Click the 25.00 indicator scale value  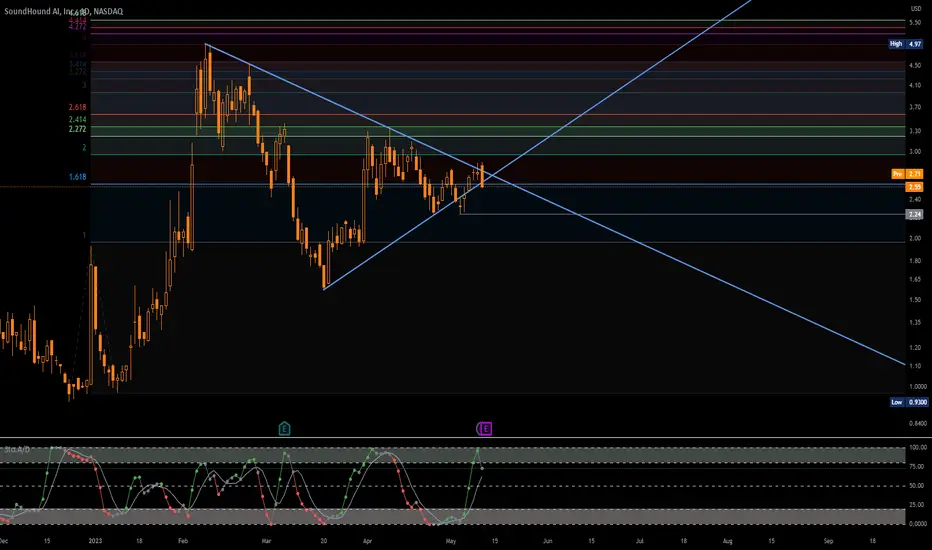(917, 505)
